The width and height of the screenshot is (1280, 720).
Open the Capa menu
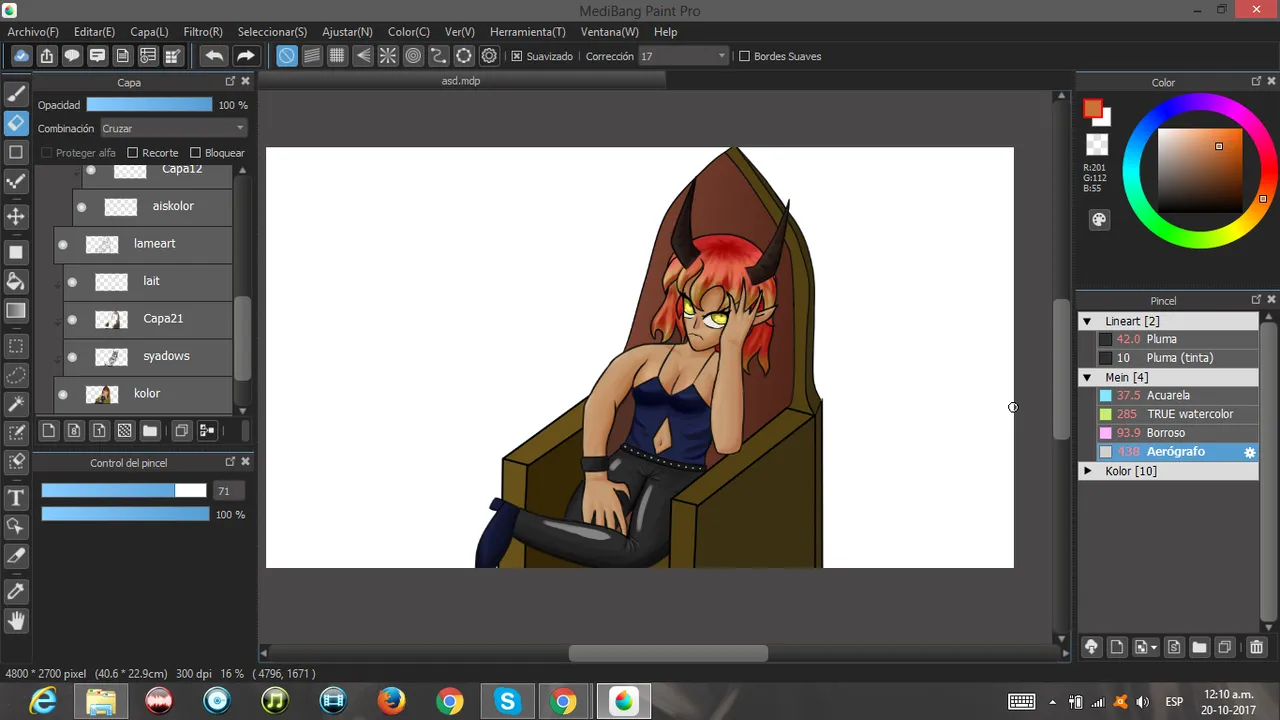(149, 32)
